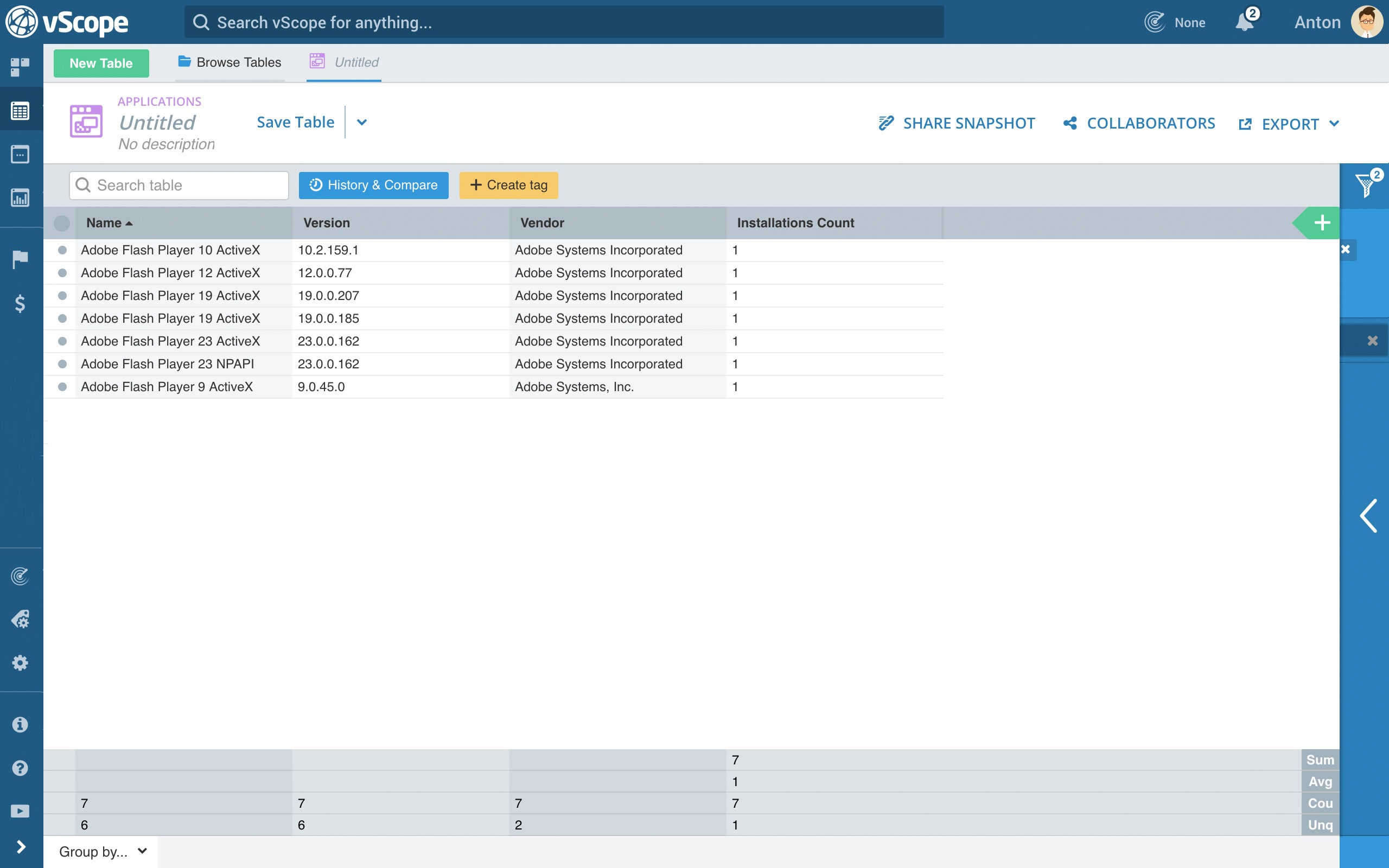The image size is (1389, 868).
Task: Click the New Table button
Action: coord(101,63)
